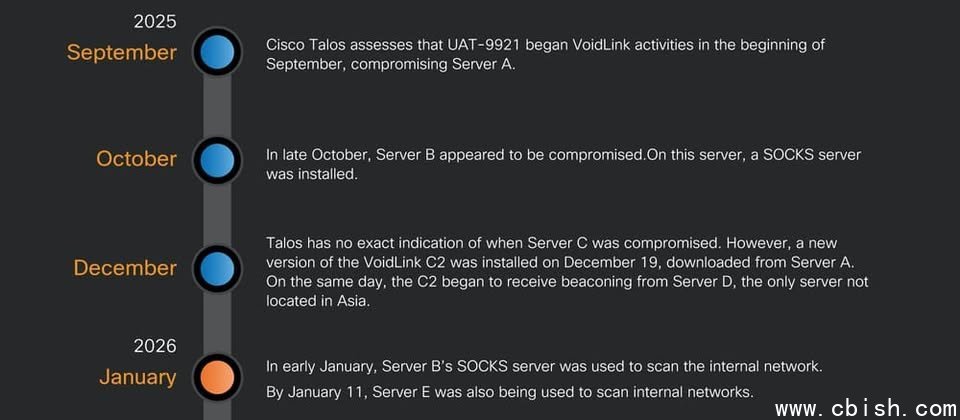Click the 2026 year heading
The height and width of the screenshot is (420, 960).
tap(154, 346)
